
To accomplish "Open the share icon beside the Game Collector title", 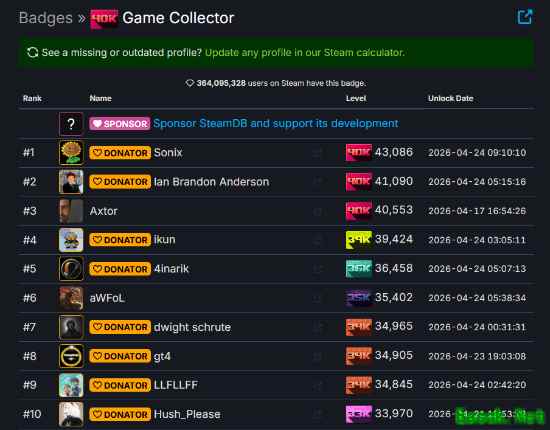I will [525, 17].
